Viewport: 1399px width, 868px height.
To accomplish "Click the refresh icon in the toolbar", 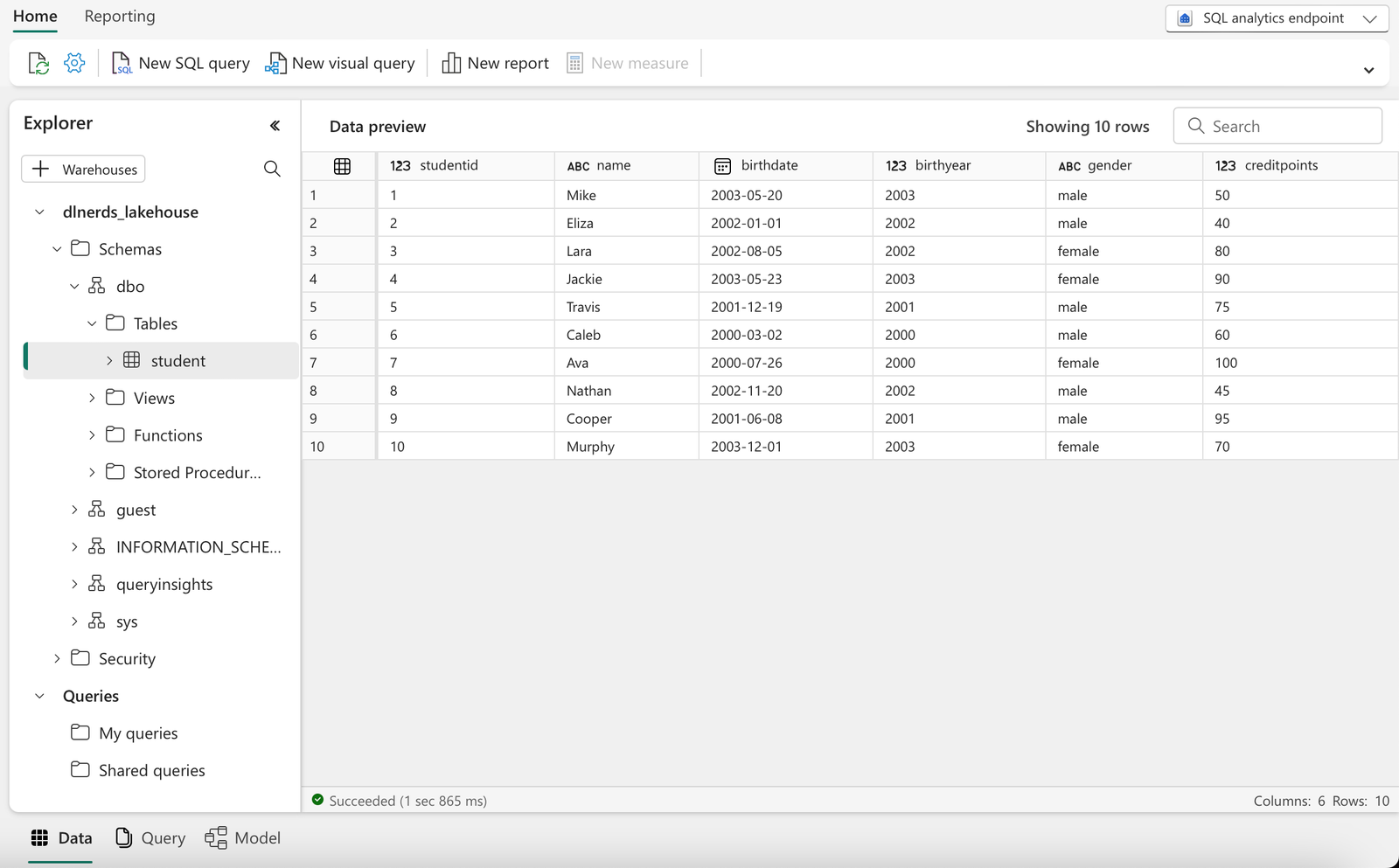I will coord(38,62).
